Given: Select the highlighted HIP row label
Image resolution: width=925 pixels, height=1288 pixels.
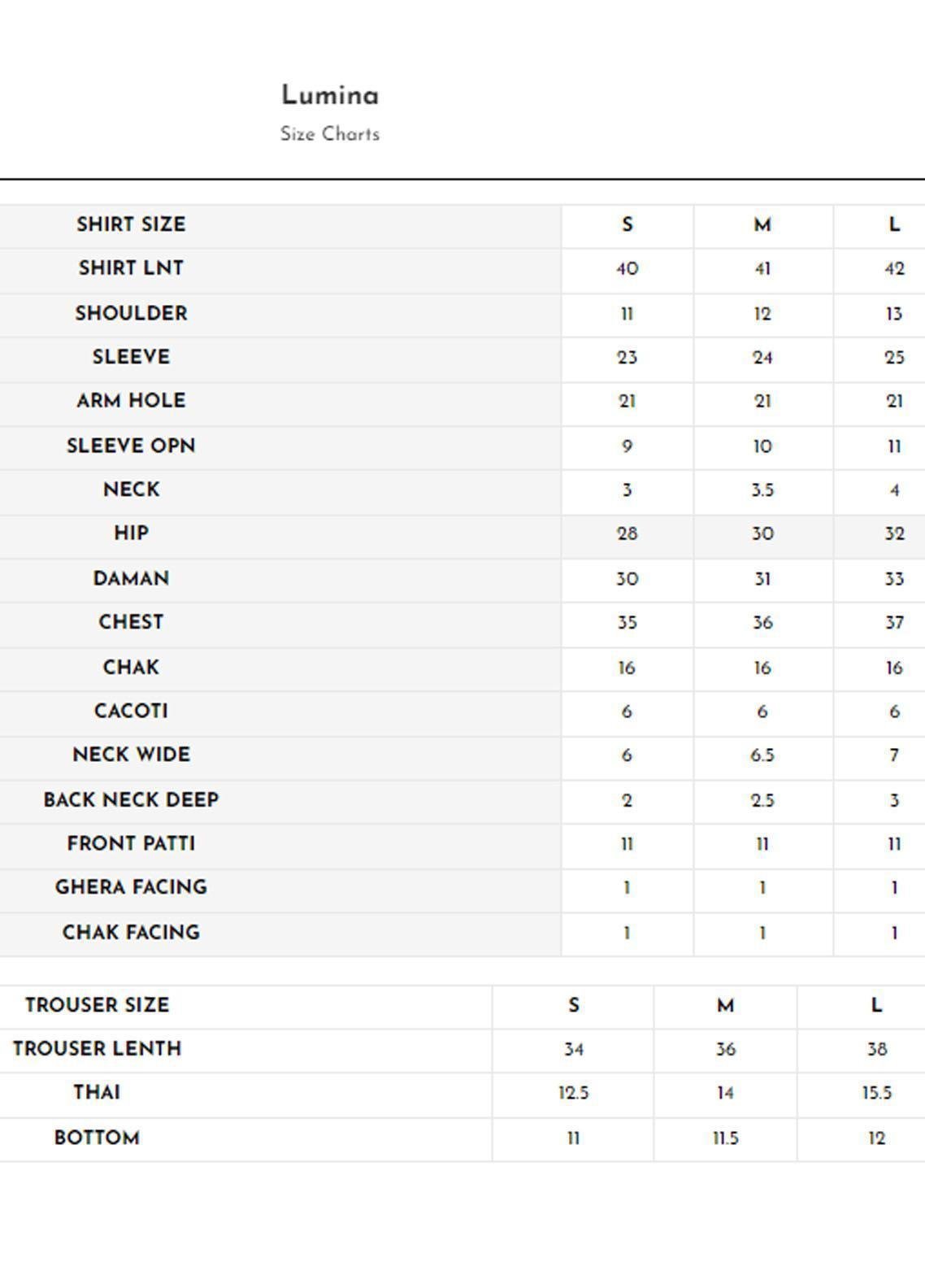Looking at the screenshot, I should 131,533.
